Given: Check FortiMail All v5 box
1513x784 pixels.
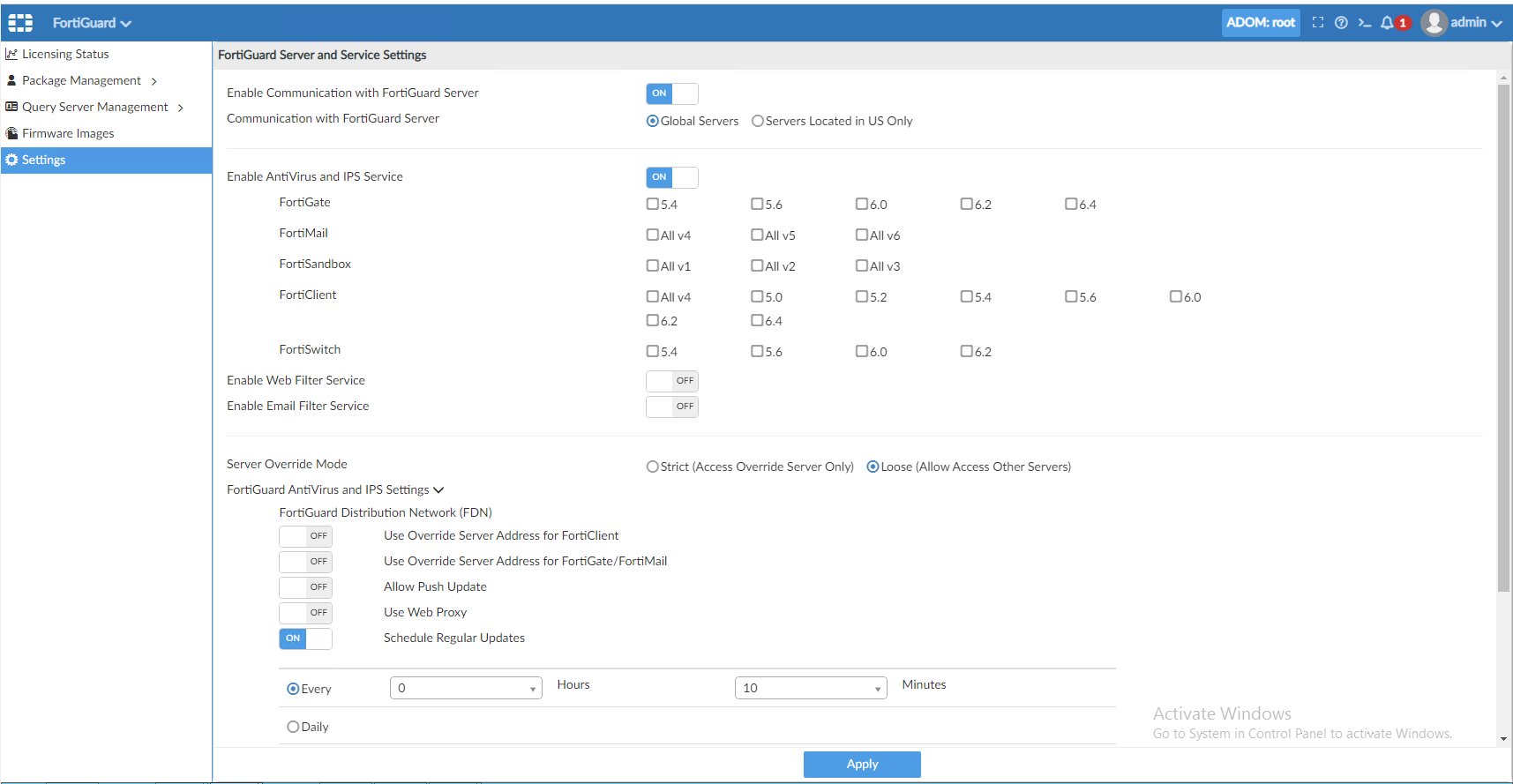Looking at the screenshot, I should [757, 235].
